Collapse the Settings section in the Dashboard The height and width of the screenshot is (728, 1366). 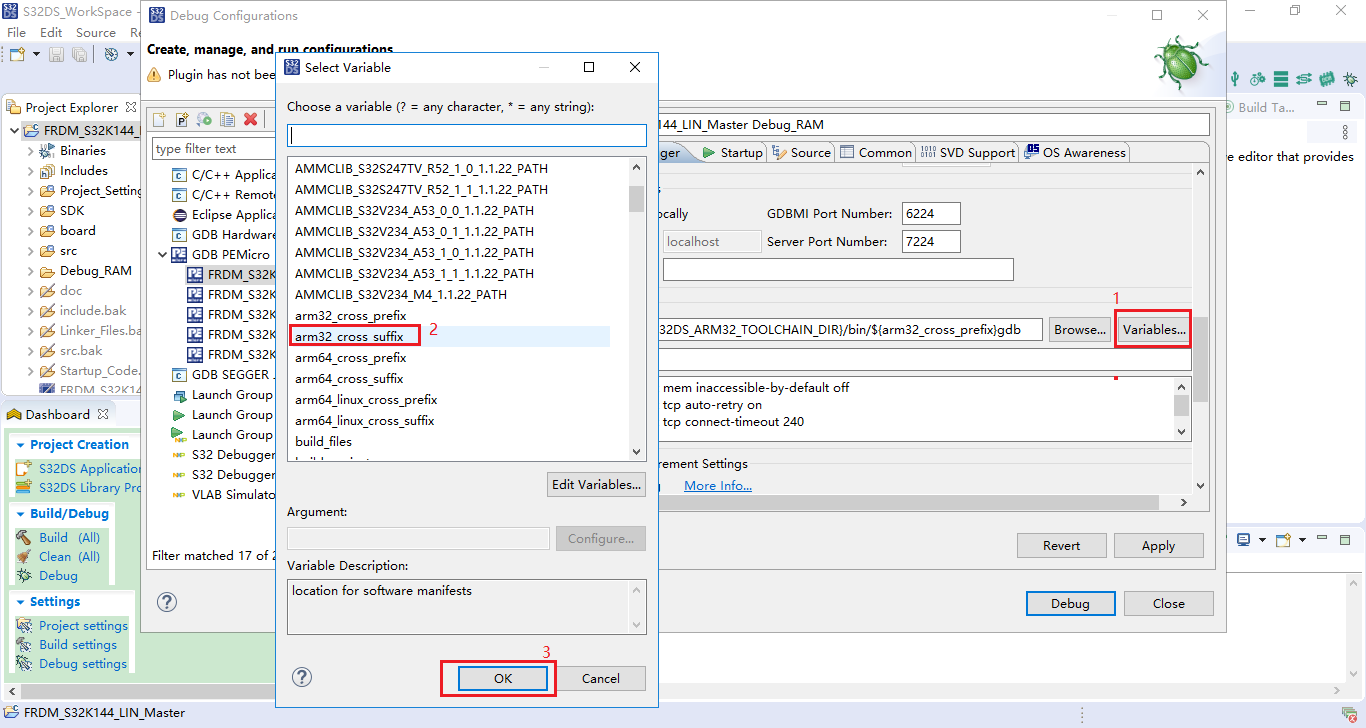[22, 601]
